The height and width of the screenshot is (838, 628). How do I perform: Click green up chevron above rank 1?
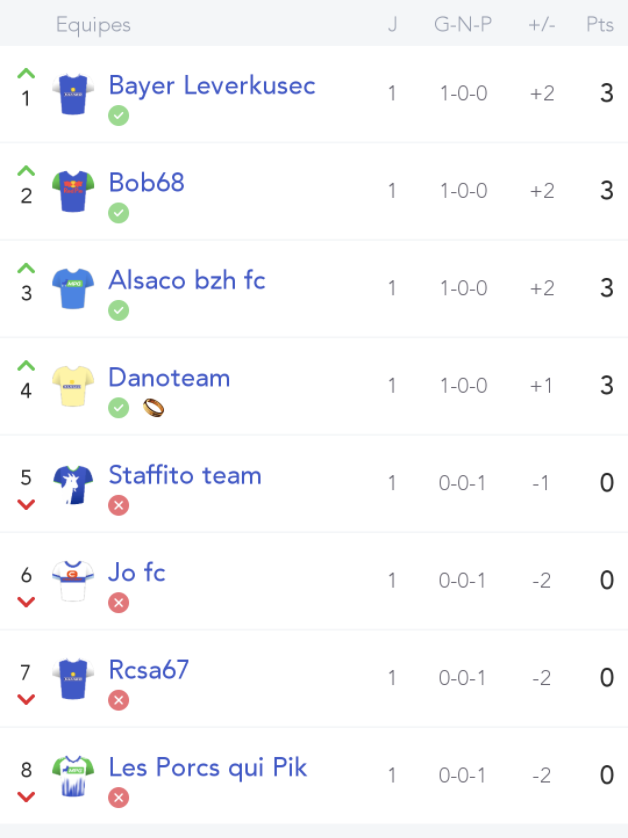coord(26,74)
